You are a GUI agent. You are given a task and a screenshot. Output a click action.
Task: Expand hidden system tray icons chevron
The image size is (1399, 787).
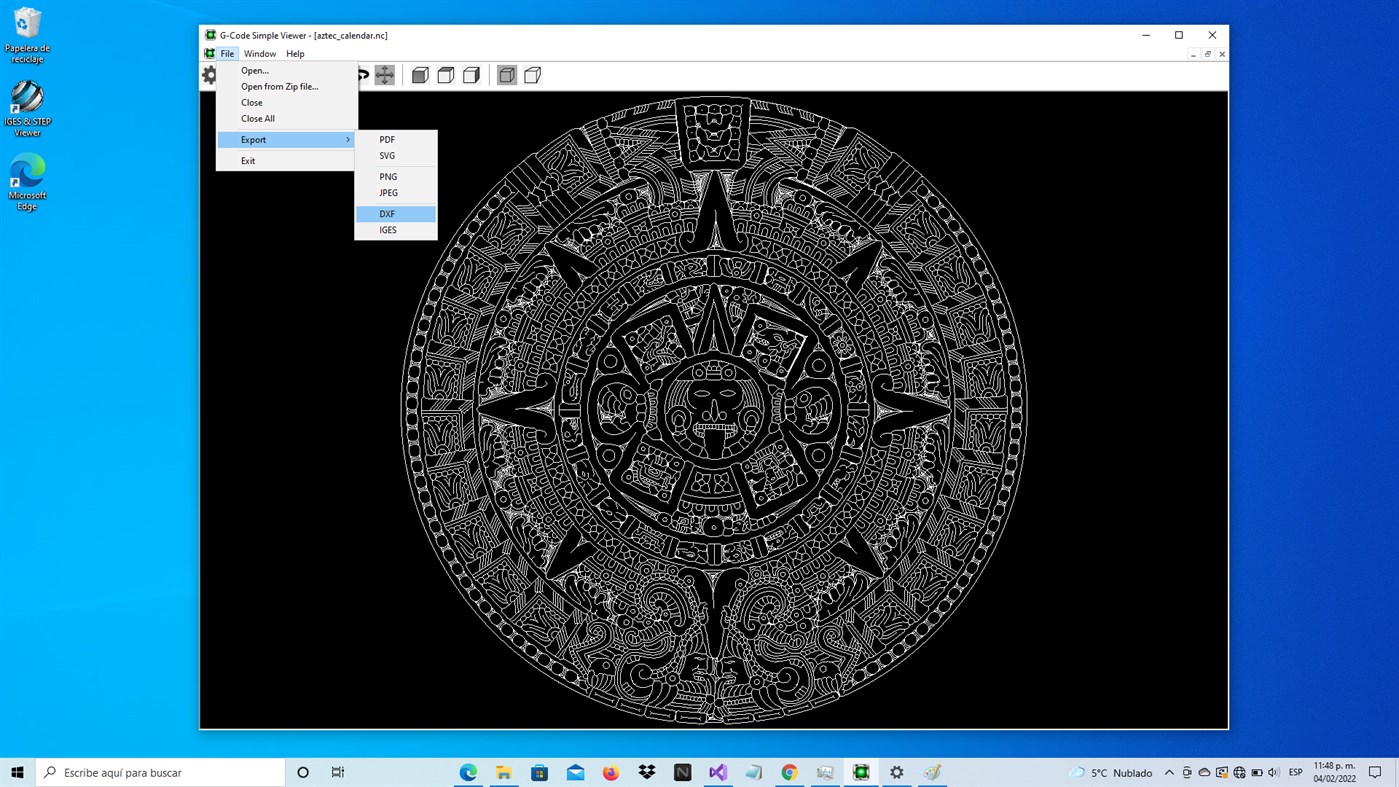click(x=1169, y=772)
